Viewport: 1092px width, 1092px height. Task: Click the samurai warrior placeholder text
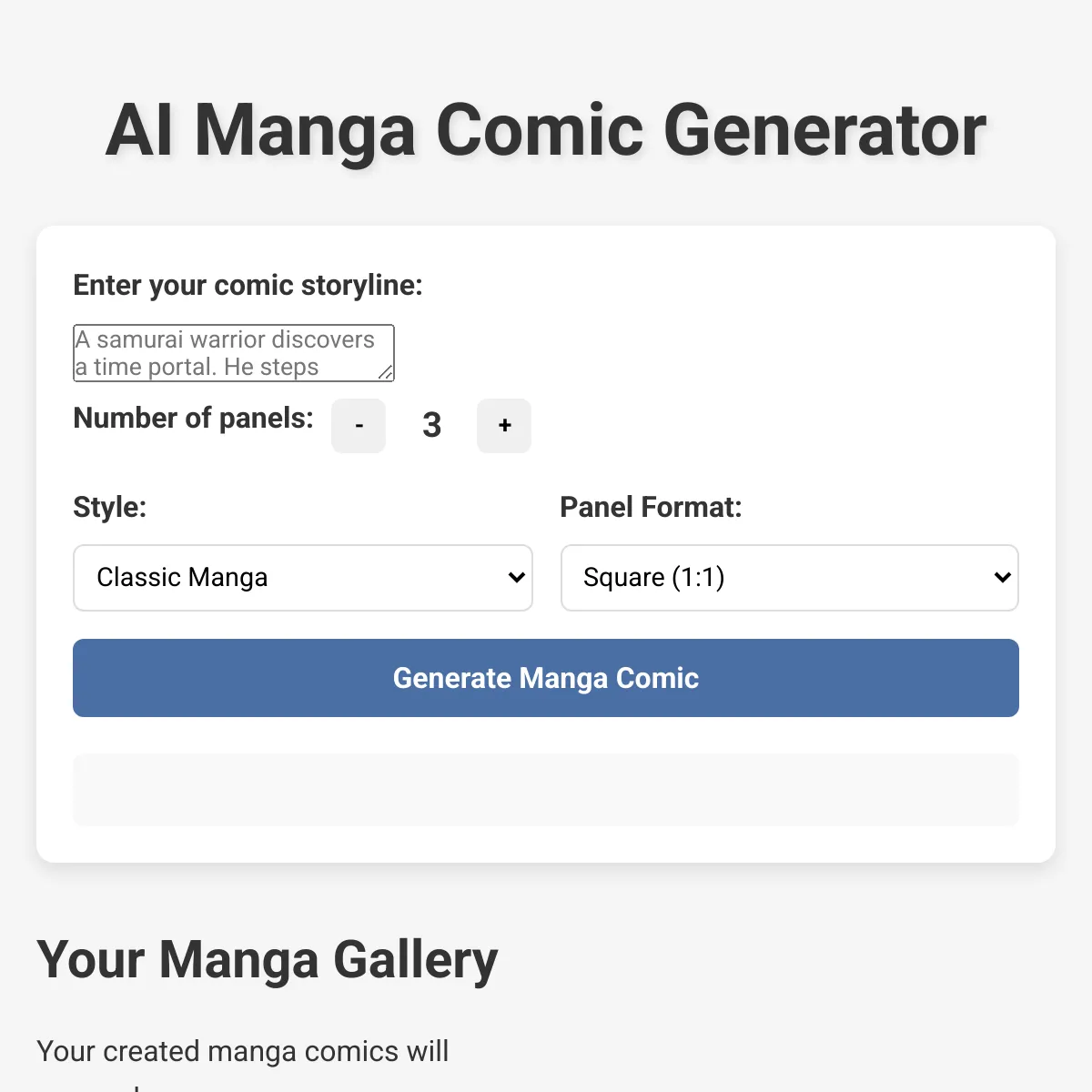(225, 340)
